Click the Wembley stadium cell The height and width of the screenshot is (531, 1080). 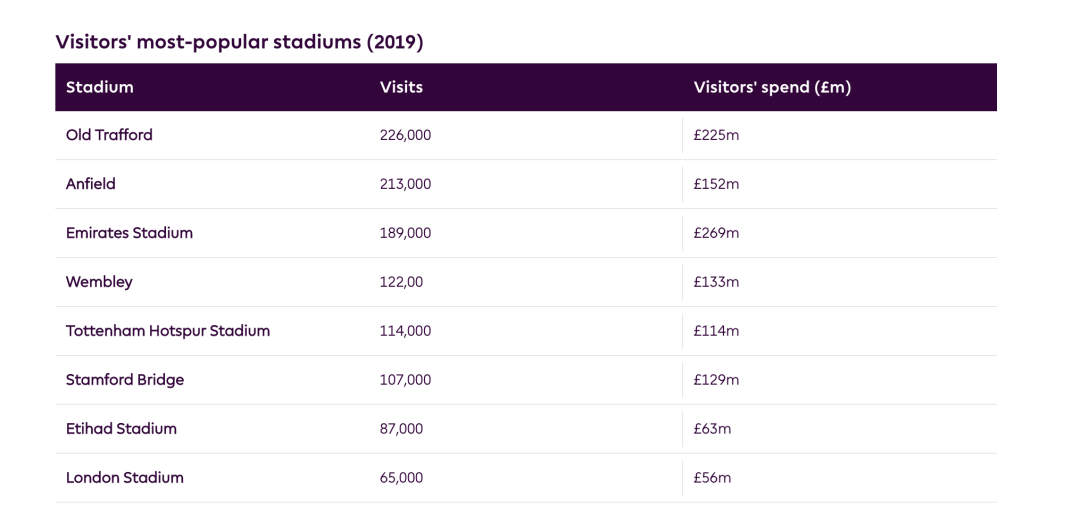tap(99, 282)
